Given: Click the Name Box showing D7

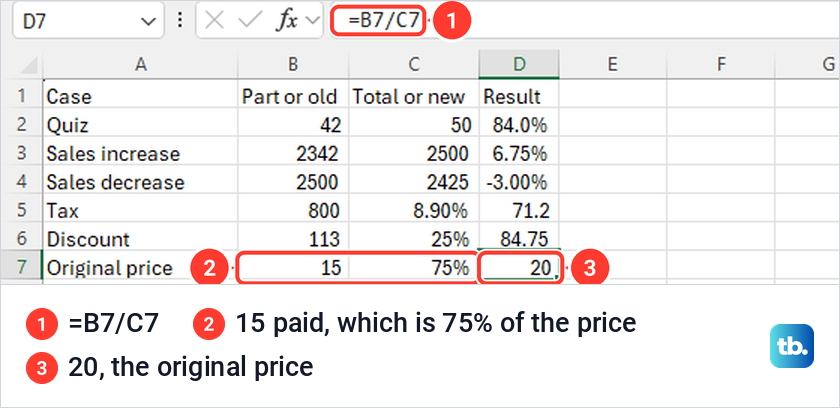Looking at the screenshot, I should coord(88,21).
